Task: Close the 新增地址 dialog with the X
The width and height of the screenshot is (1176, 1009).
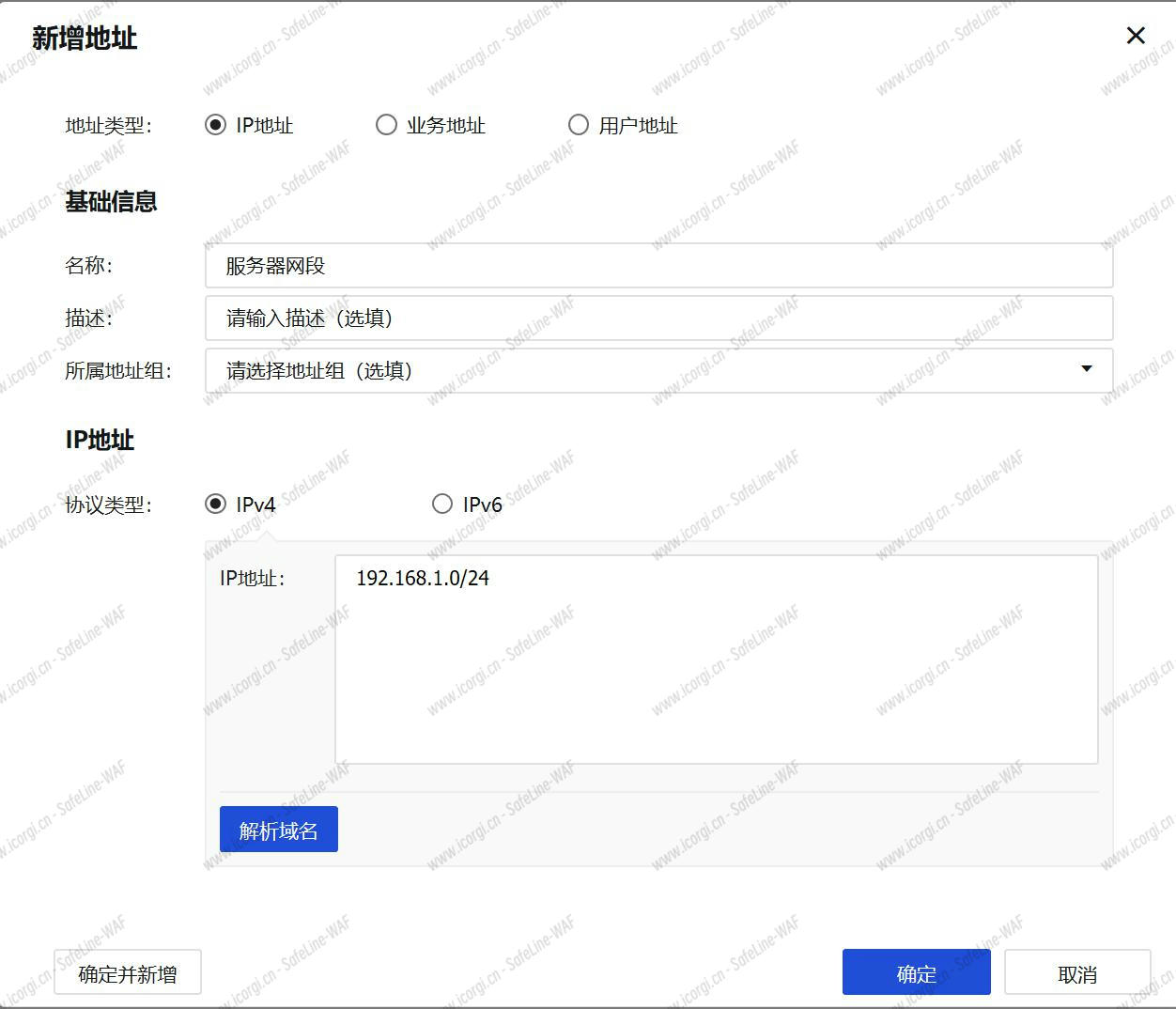Action: (1136, 36)
